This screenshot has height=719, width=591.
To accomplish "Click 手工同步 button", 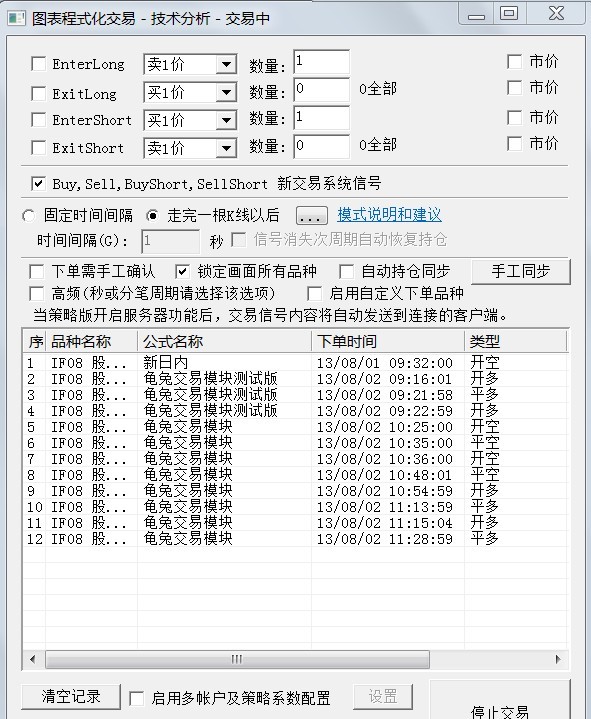I will [521, 271].
